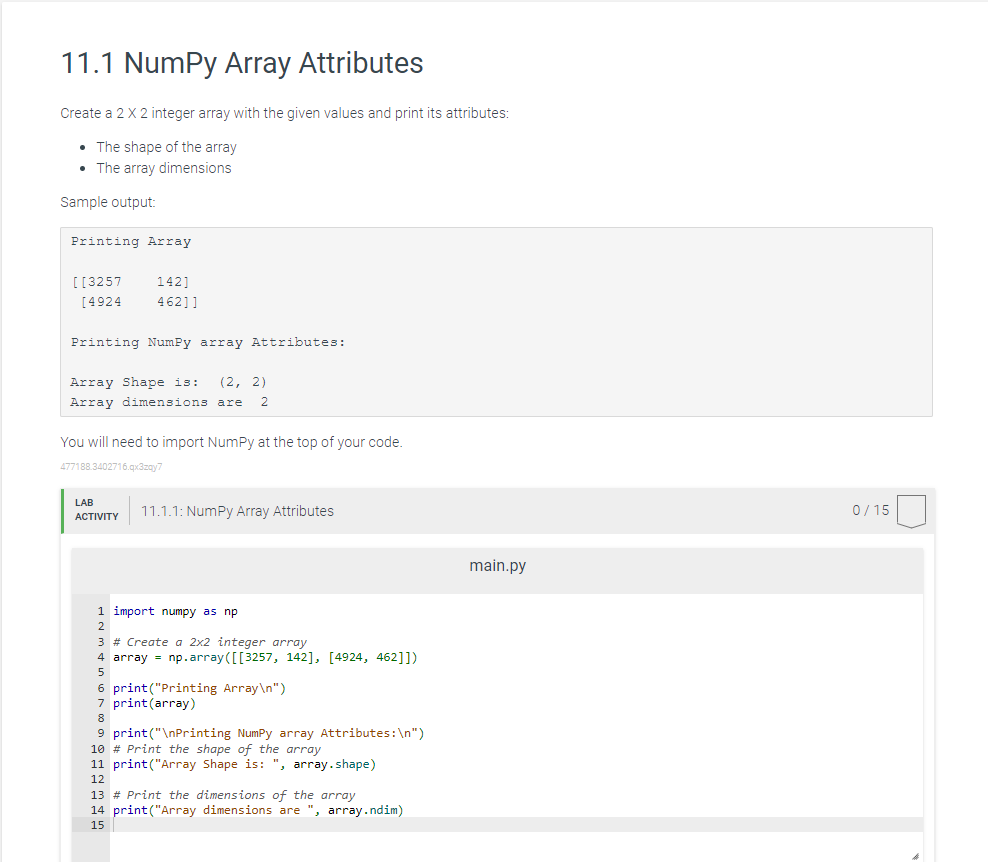Click 'Printing Array' in sample output
The image size is (988, 862).
tap(131, 241)
